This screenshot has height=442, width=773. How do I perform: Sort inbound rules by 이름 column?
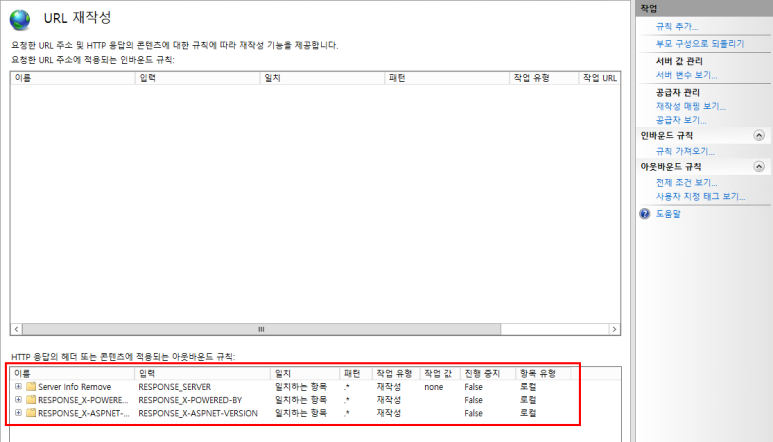coord(73,78)
